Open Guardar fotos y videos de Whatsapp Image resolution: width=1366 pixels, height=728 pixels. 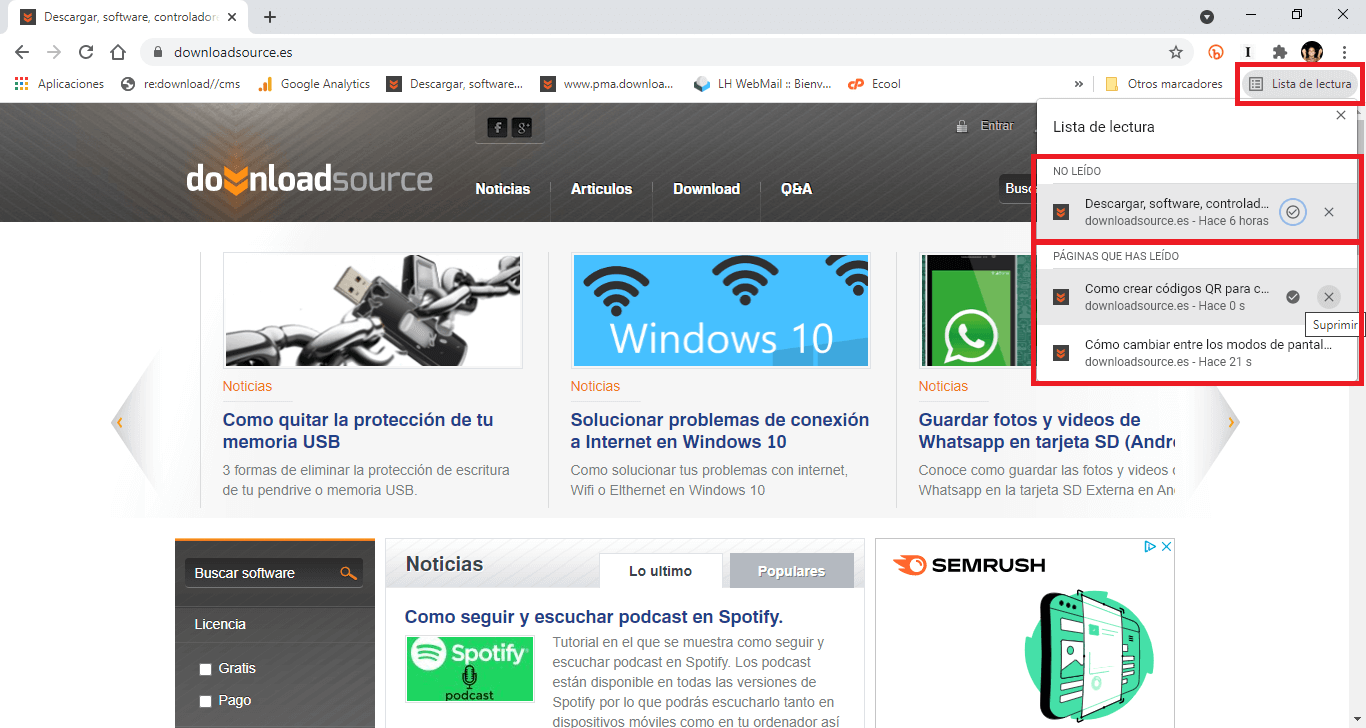(1046, 431)
